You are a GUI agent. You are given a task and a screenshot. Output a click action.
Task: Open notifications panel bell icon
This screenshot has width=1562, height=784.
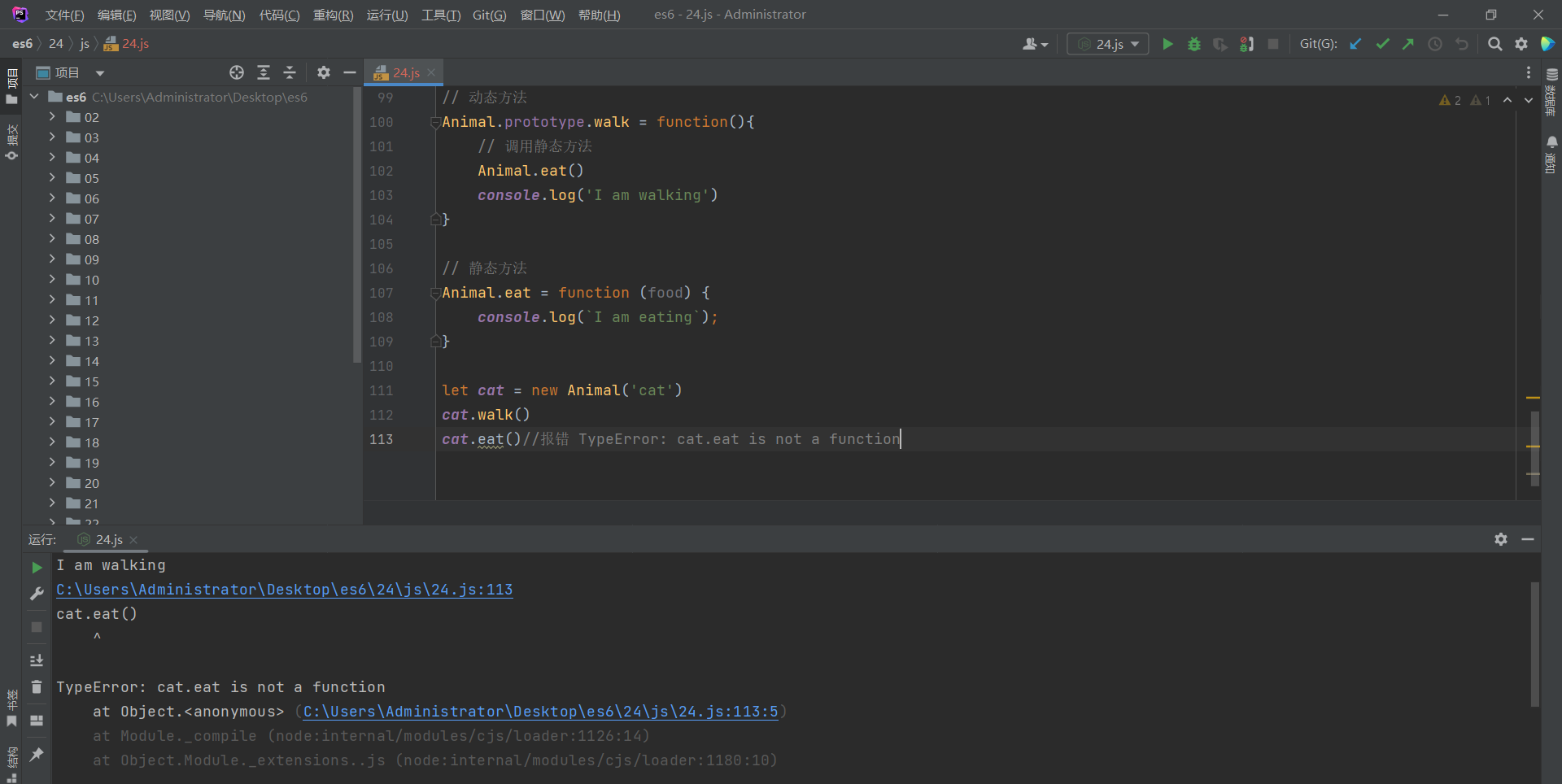click(x=1551, y=142)
